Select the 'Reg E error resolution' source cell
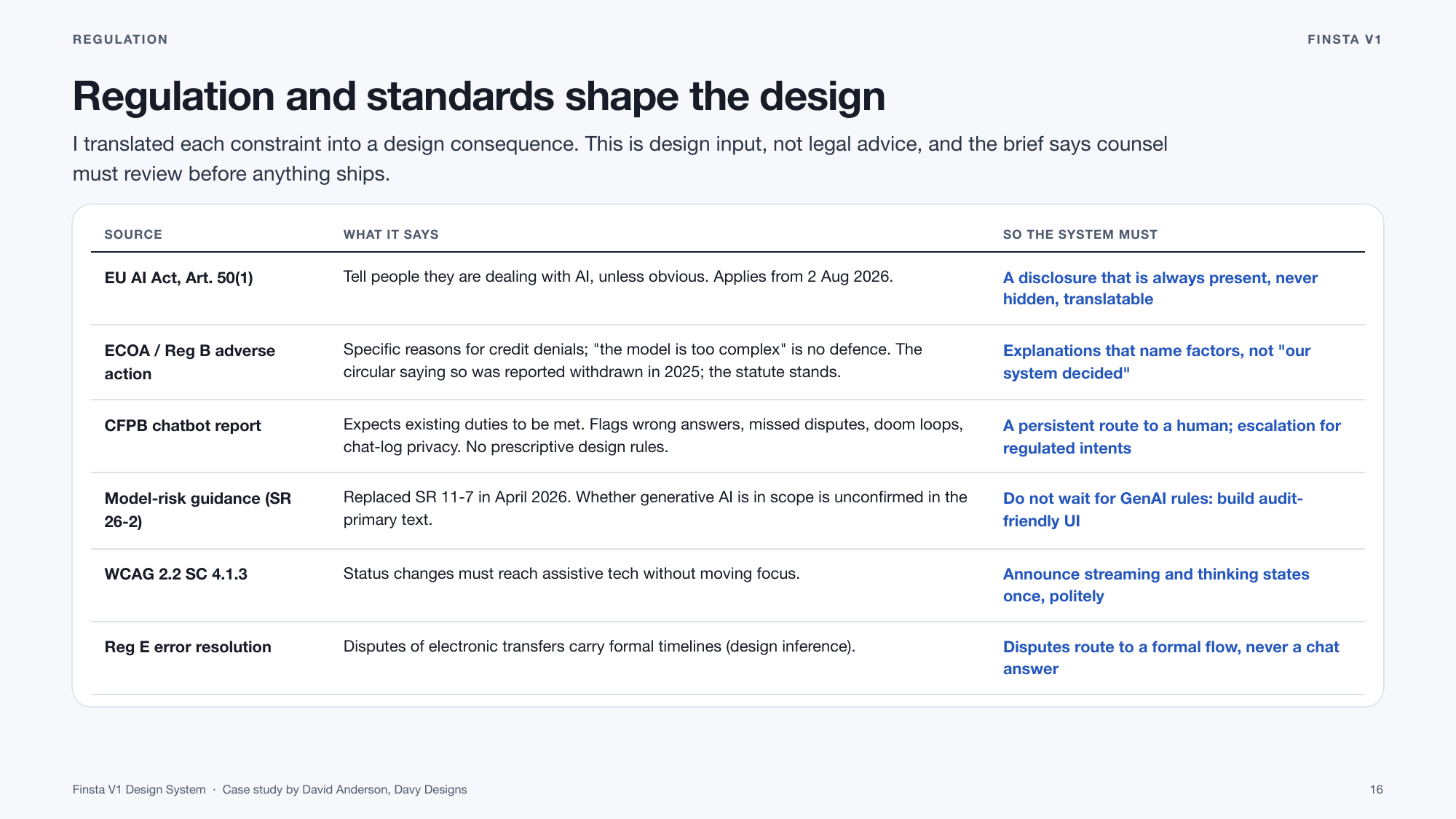The height and width of the screenshot is (819, 1456). point(188,647)
